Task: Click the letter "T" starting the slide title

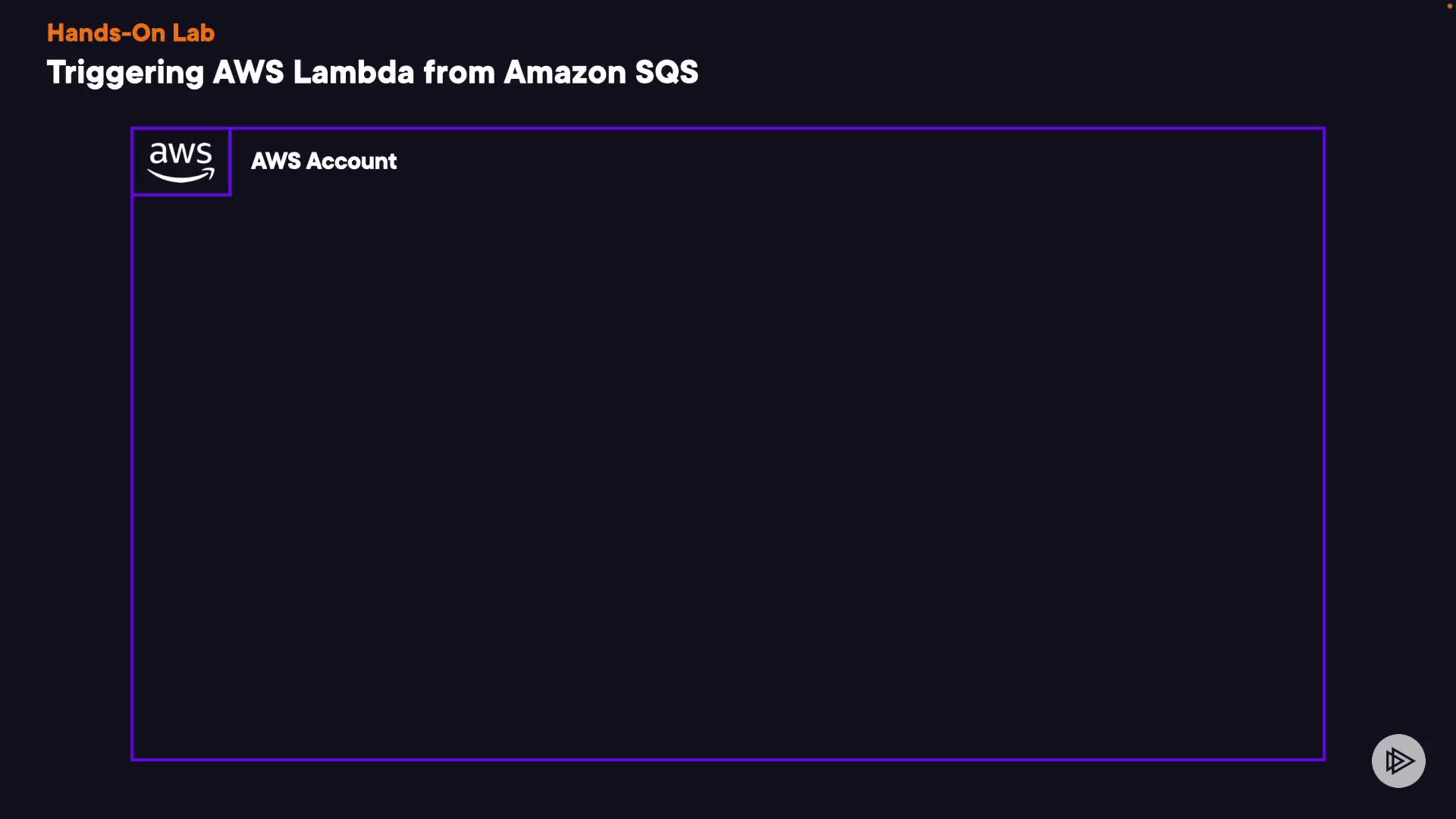Action: pyautogui.click(x=55, y=73)
